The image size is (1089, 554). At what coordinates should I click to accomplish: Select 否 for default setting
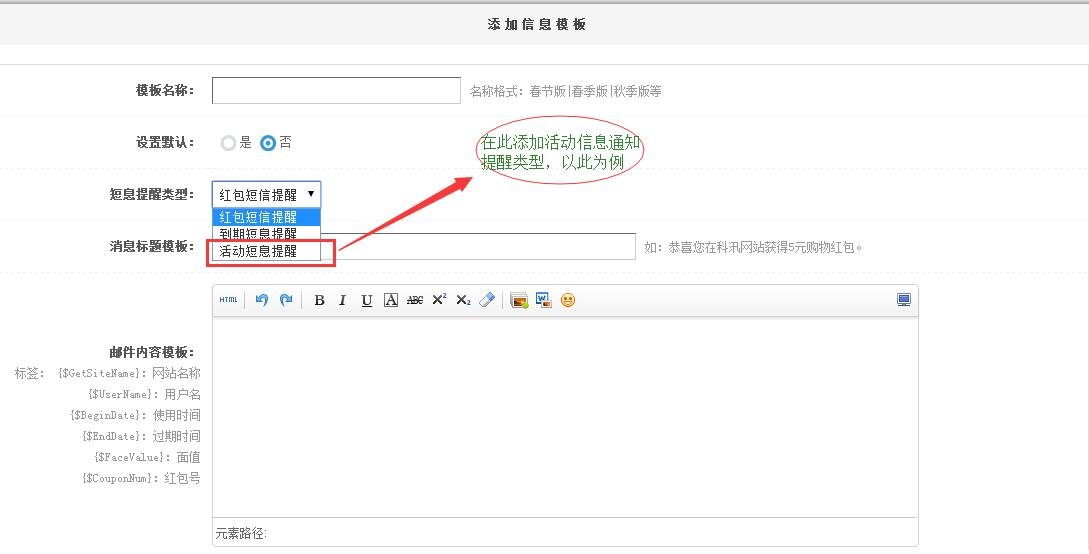[x=268, y=143]
